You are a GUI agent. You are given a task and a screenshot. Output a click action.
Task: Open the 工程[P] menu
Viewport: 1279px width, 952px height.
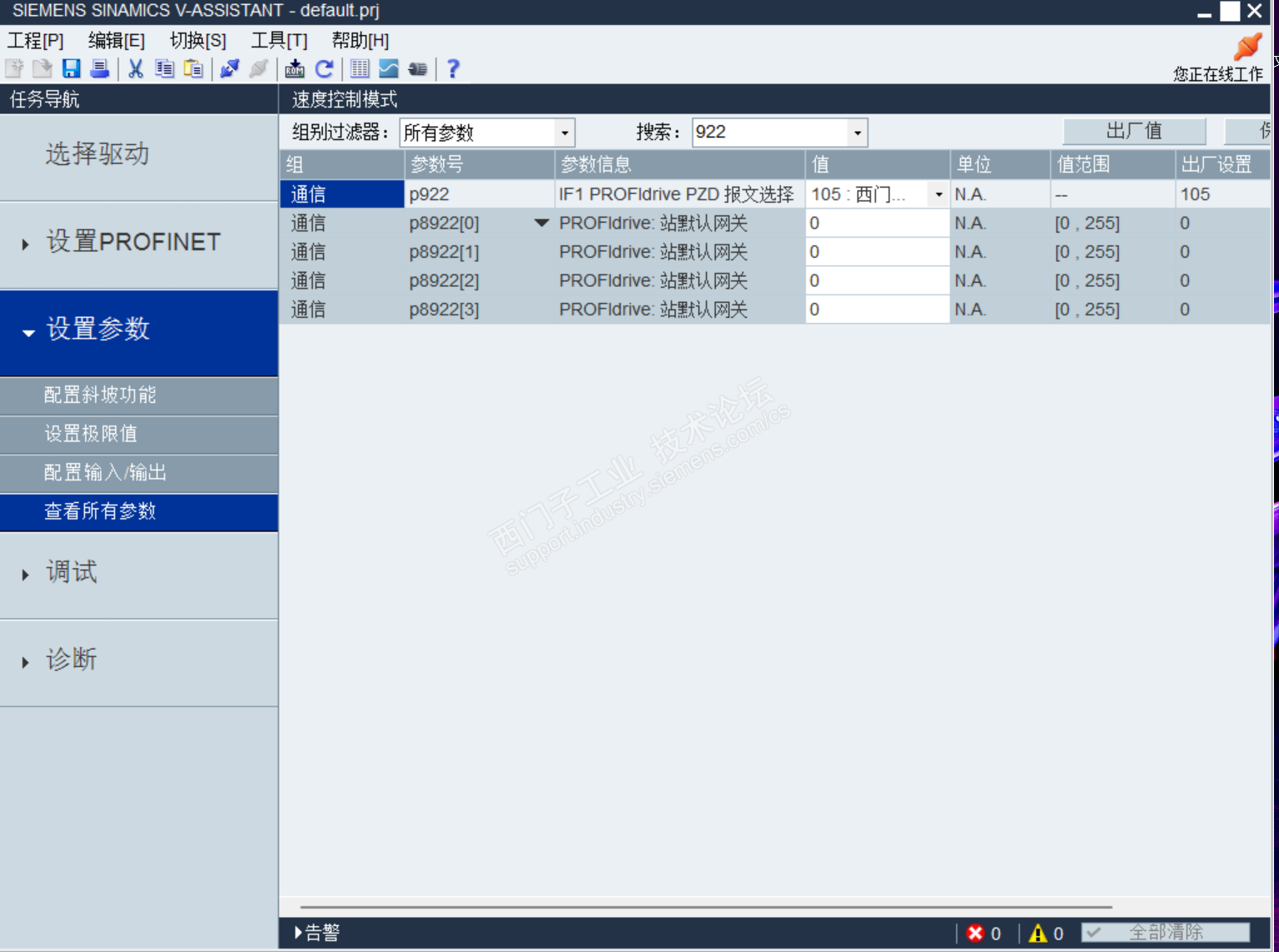[x=35, y=40]
